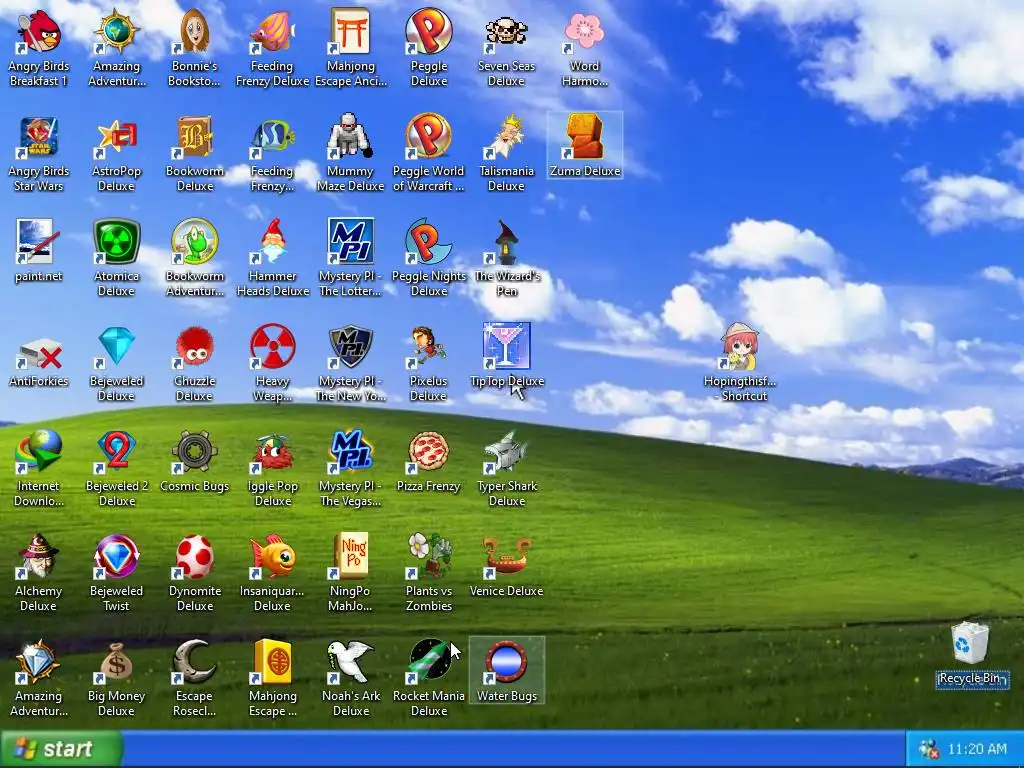
Task: Select the Insaniquarium Deluxe fish icon
Action: click(x=272, y=556)
